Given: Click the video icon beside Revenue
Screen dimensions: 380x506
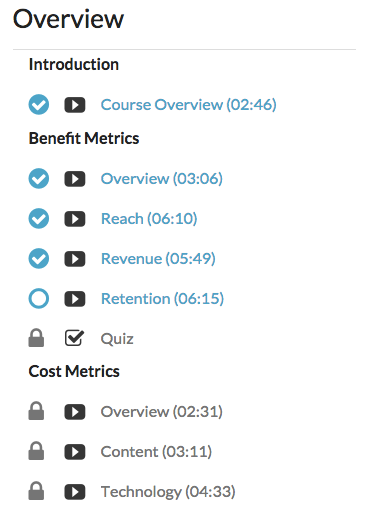Looking at the screenshot, I should tap(75, 259).
